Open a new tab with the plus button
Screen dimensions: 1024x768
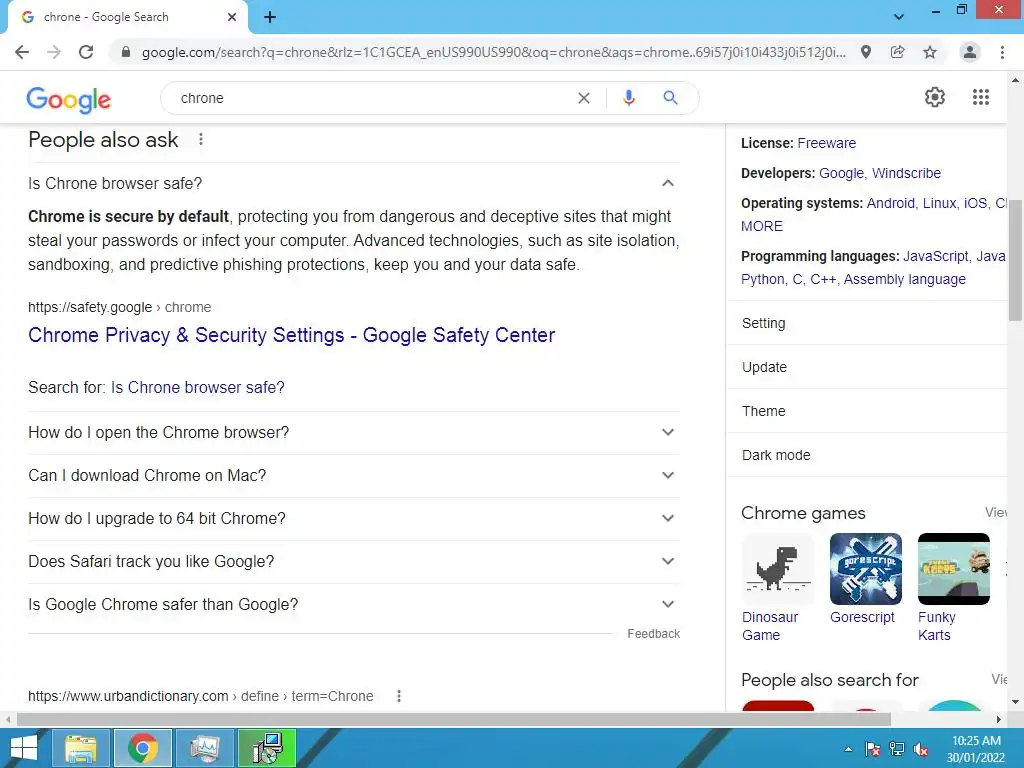point(270,17)
